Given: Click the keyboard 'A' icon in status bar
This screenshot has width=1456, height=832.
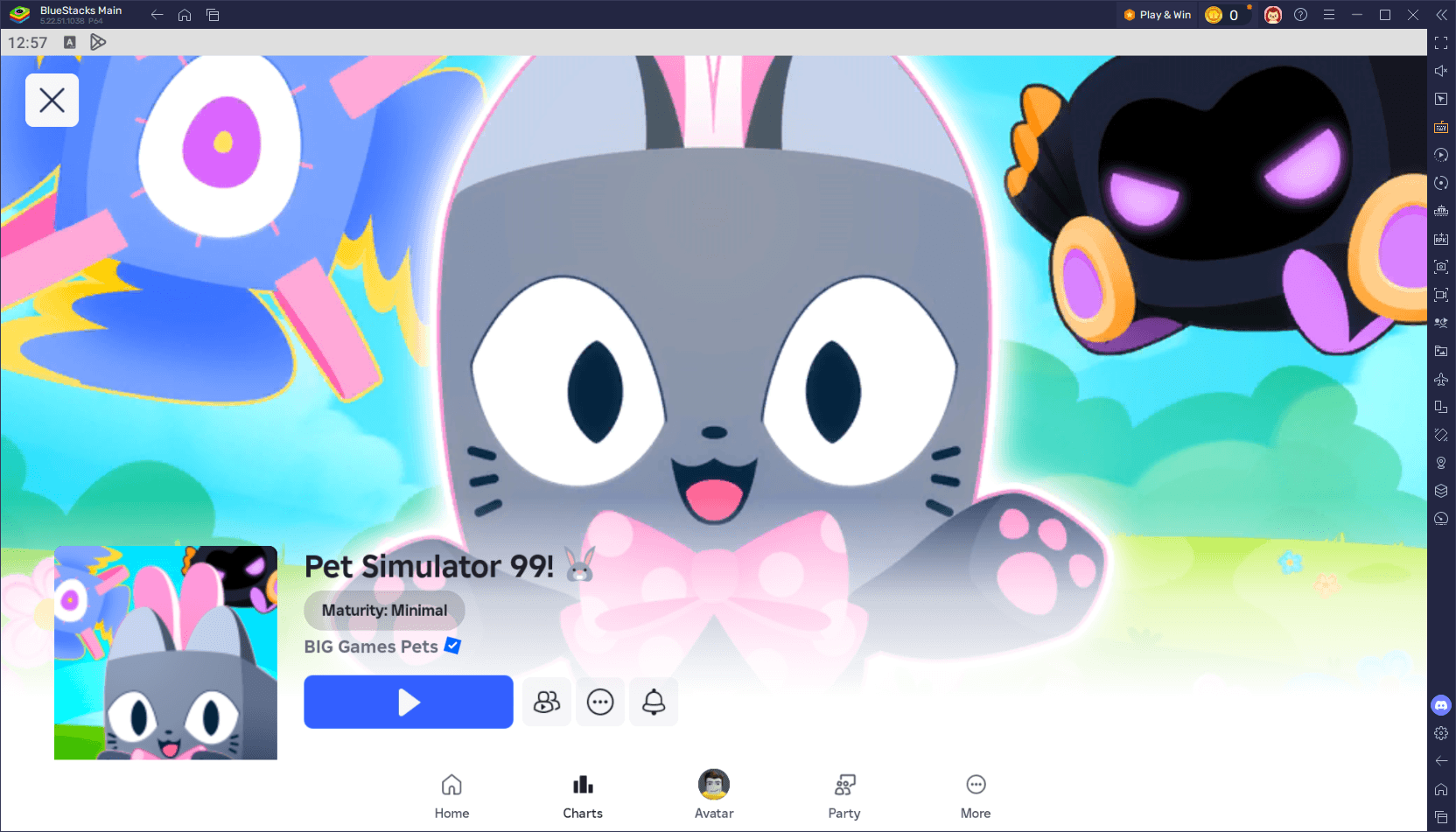Looking at the screenshot, I should click(x=70, y=42).
